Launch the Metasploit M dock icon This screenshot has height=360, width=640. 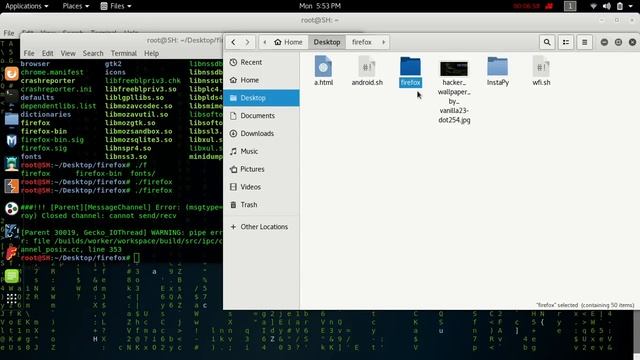pyautogui.click(x=11, y=141)
